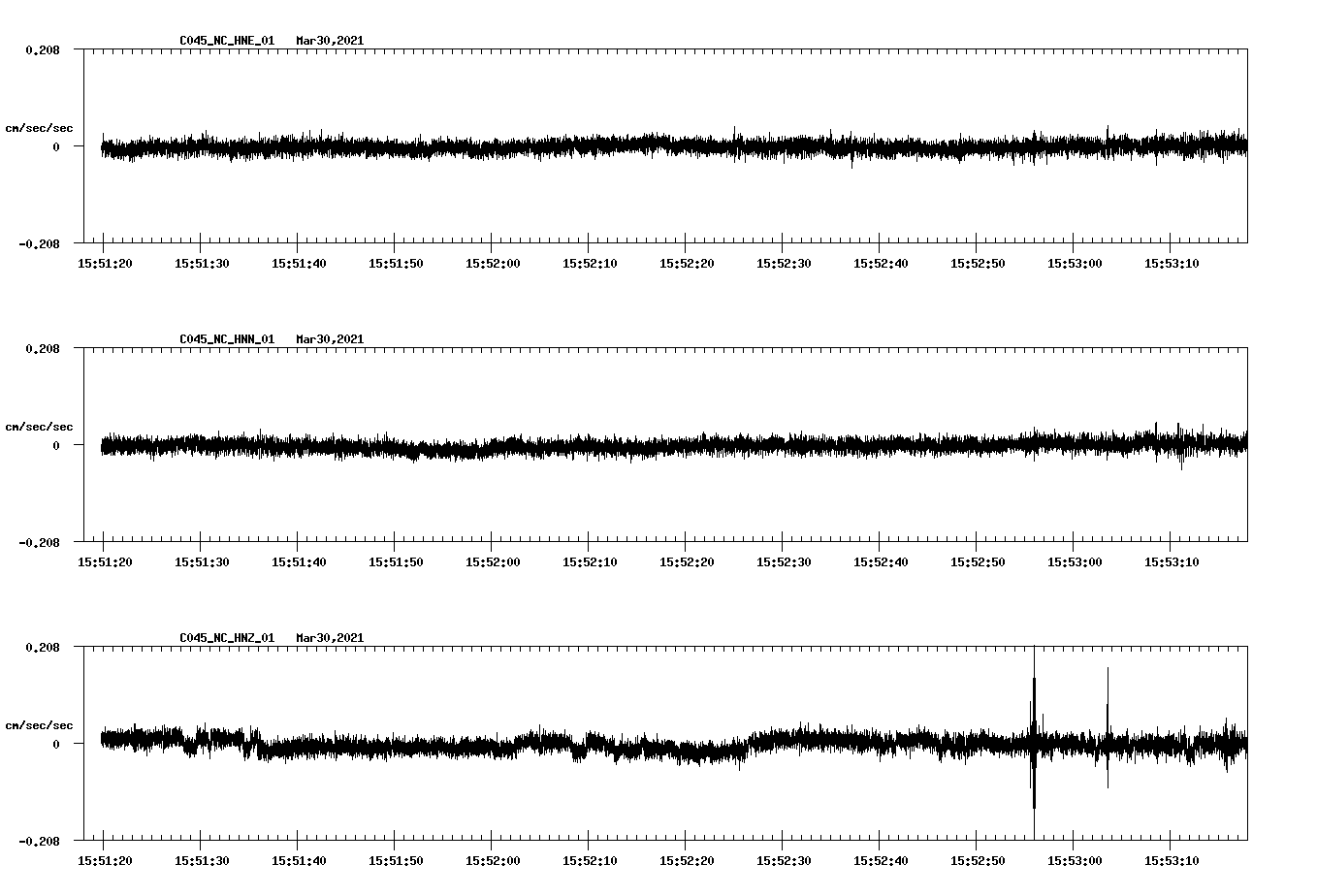Image resolution: width=1317 pixels, height=896 pixels.
Task: Click the cm/sec/sec unit label on middle plot
Action: pyautogui.click(x=40, y=426)
